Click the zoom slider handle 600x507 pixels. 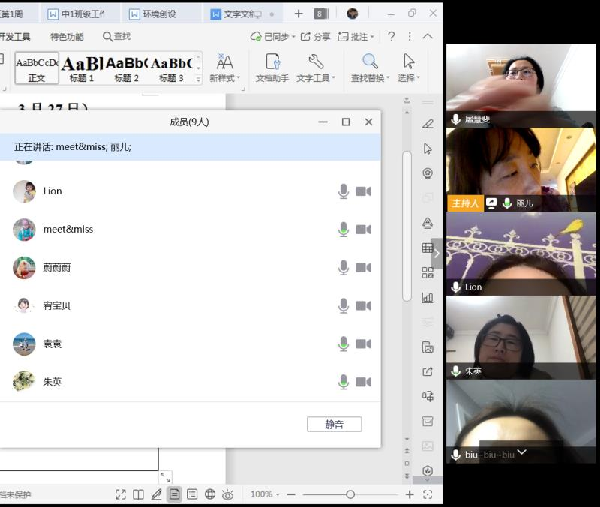click(350, 494)
